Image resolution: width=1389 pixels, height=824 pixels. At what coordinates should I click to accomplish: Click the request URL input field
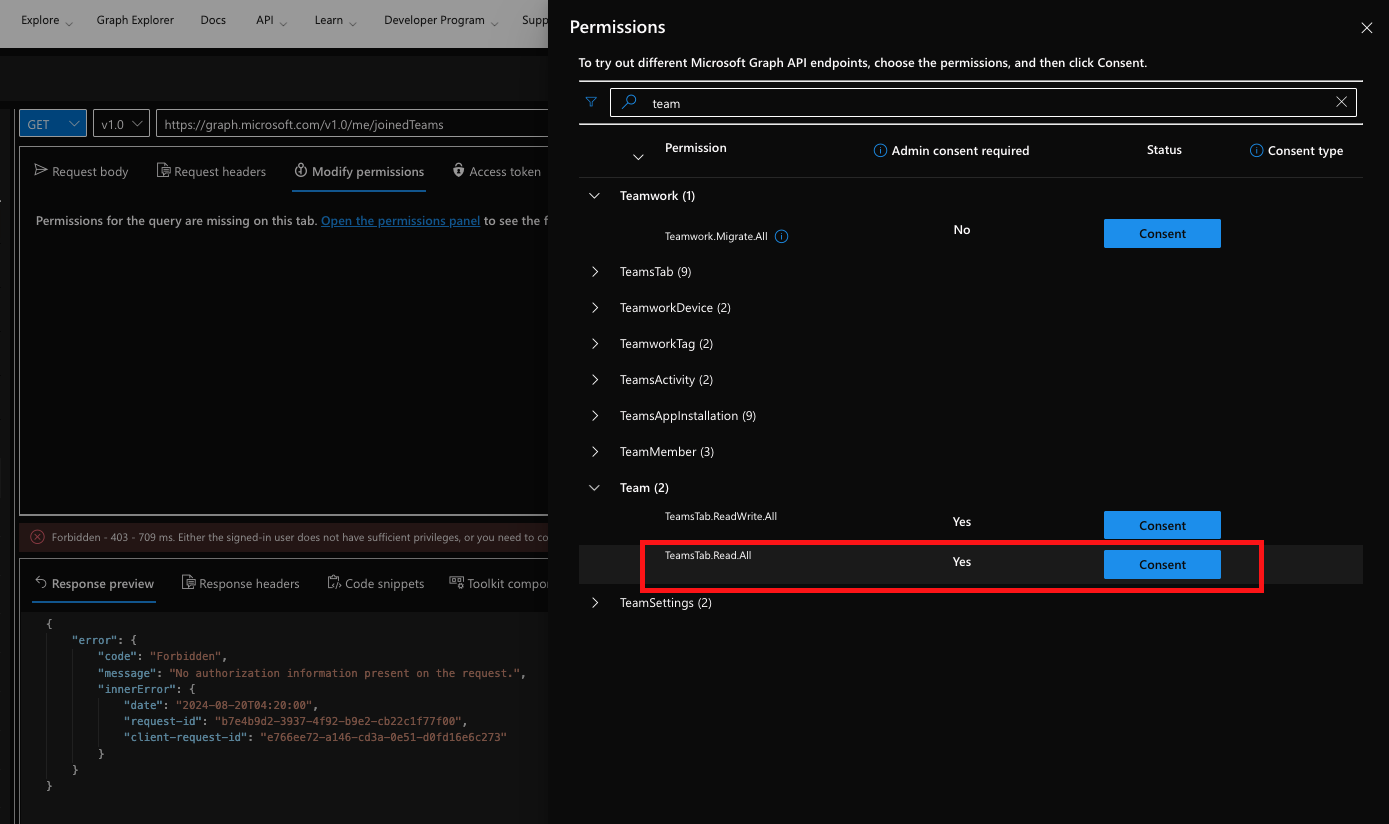[x=350, y=122]
